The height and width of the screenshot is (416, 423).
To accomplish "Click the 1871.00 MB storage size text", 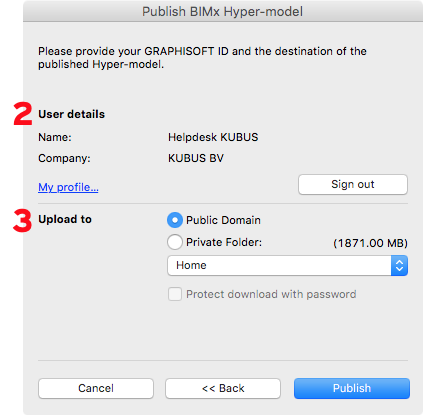I will click(x=370, y=243).
